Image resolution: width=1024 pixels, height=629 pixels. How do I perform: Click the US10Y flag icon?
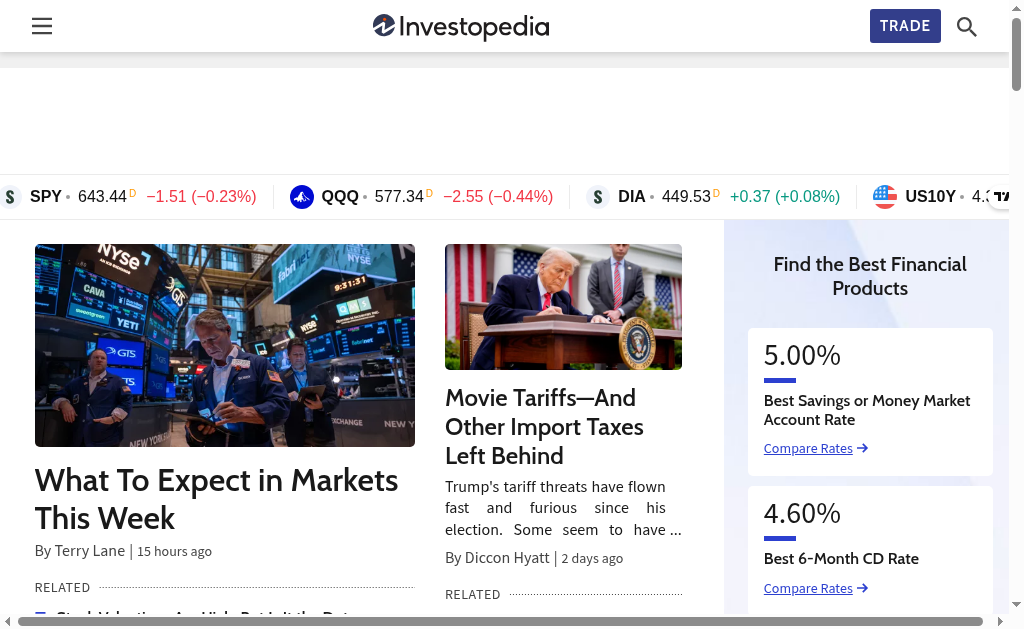pos(885,197)
